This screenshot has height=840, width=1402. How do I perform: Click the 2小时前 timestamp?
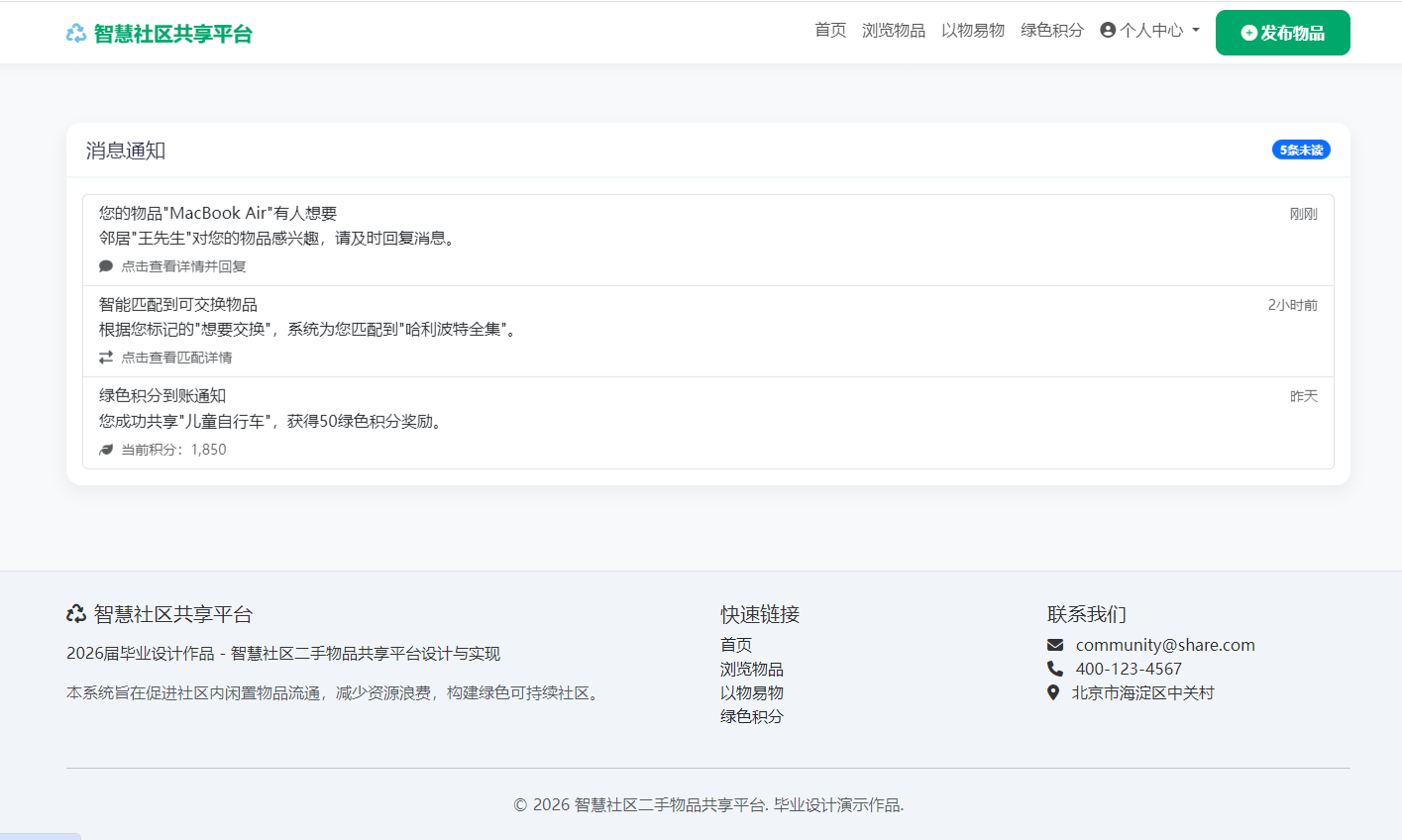pyautogui.click(x=1293, y=305)
